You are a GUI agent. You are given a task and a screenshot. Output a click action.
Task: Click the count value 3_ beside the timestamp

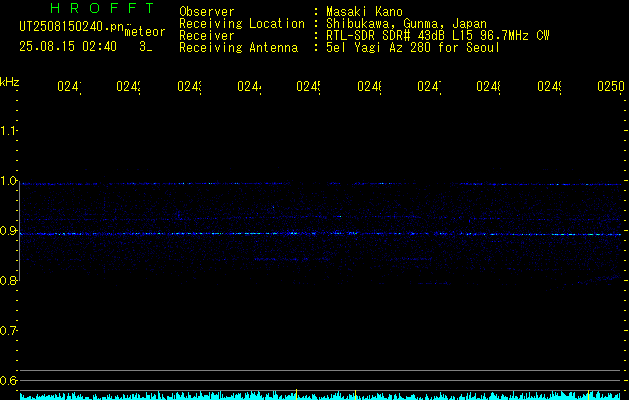click(145, 47)
